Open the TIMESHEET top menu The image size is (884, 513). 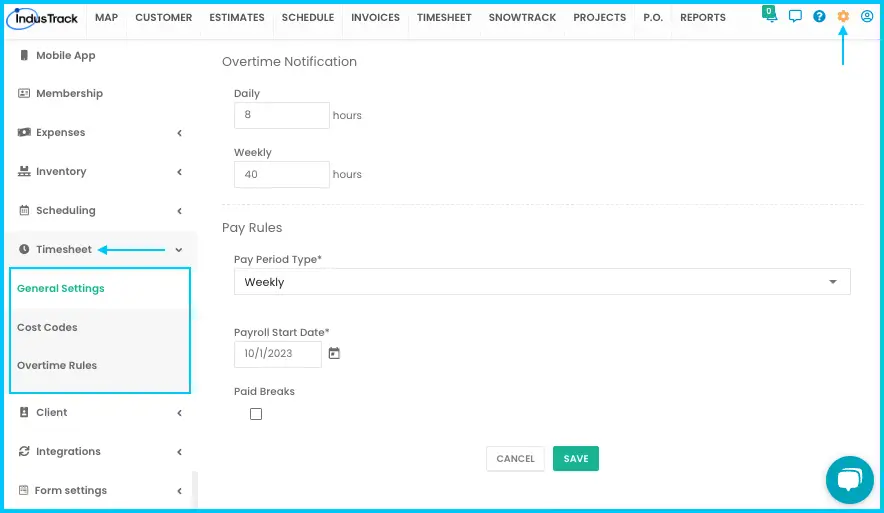pos(444,17)
